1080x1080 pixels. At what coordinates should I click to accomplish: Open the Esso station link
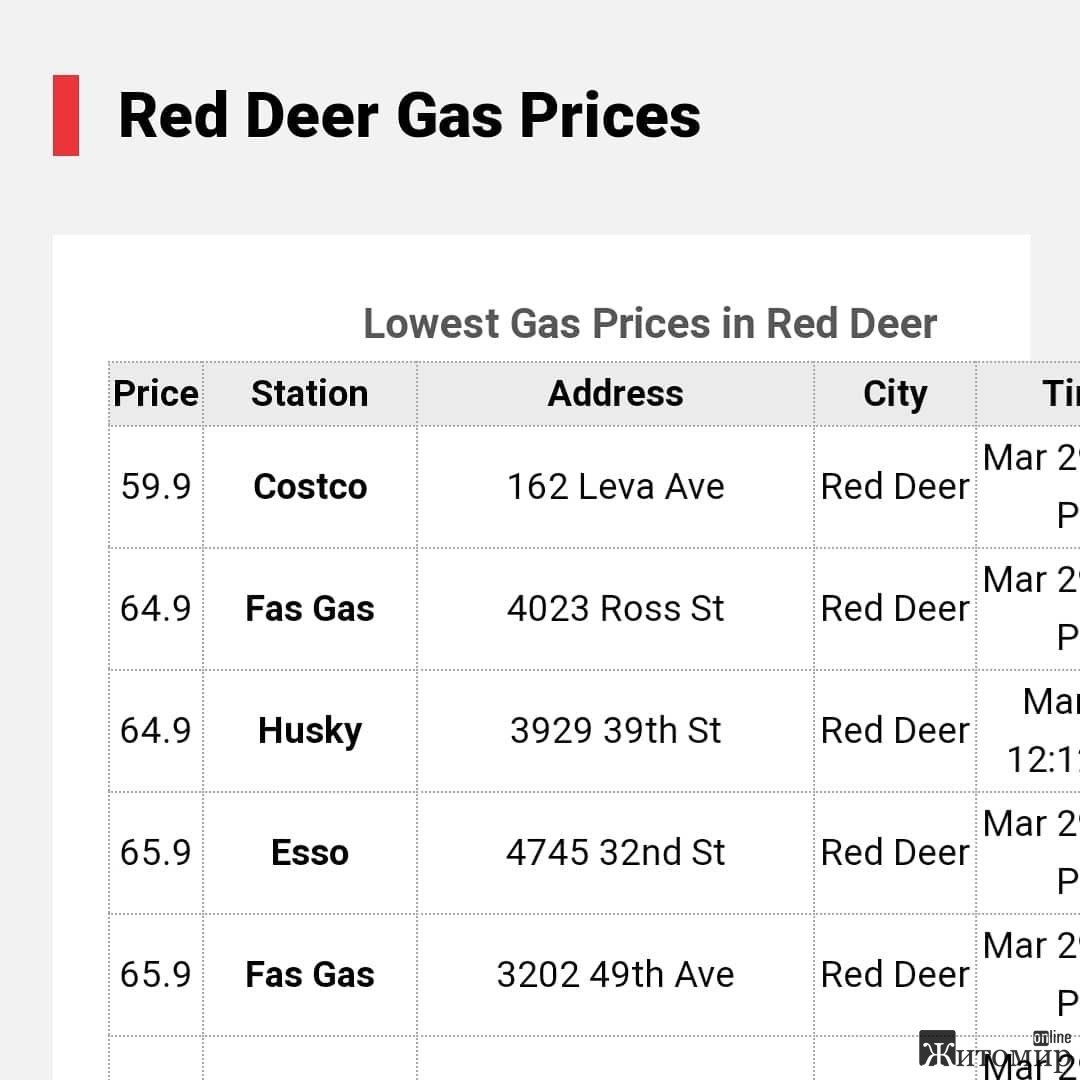pyautogui.click(x=310, y=853)
